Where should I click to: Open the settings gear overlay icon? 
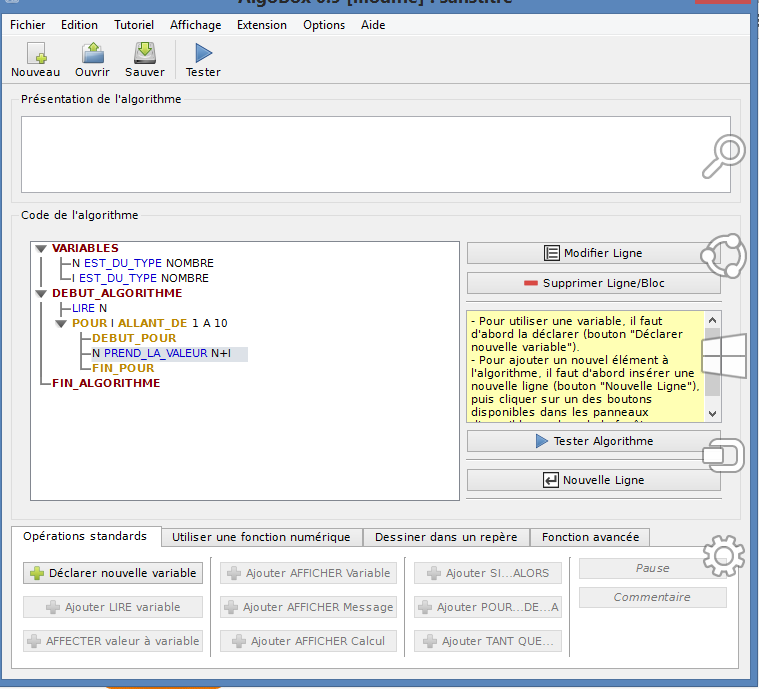tap(722, 554)
